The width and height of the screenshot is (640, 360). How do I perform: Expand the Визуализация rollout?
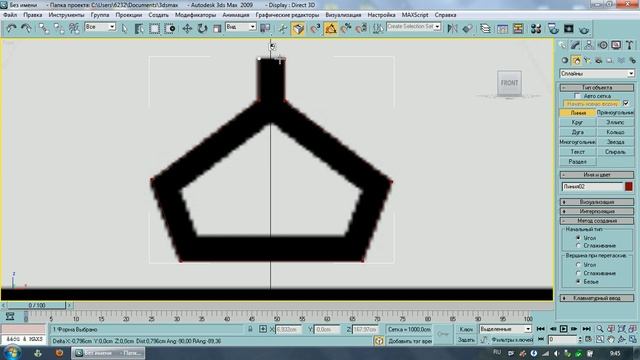(x=597, y=202)
